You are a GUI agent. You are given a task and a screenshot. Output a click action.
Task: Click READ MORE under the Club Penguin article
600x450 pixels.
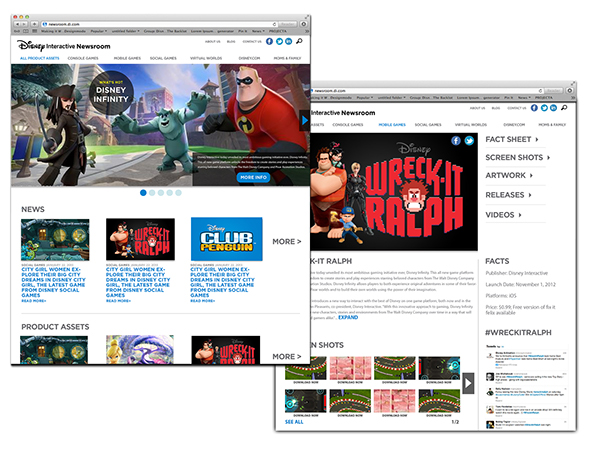point(202,301)
